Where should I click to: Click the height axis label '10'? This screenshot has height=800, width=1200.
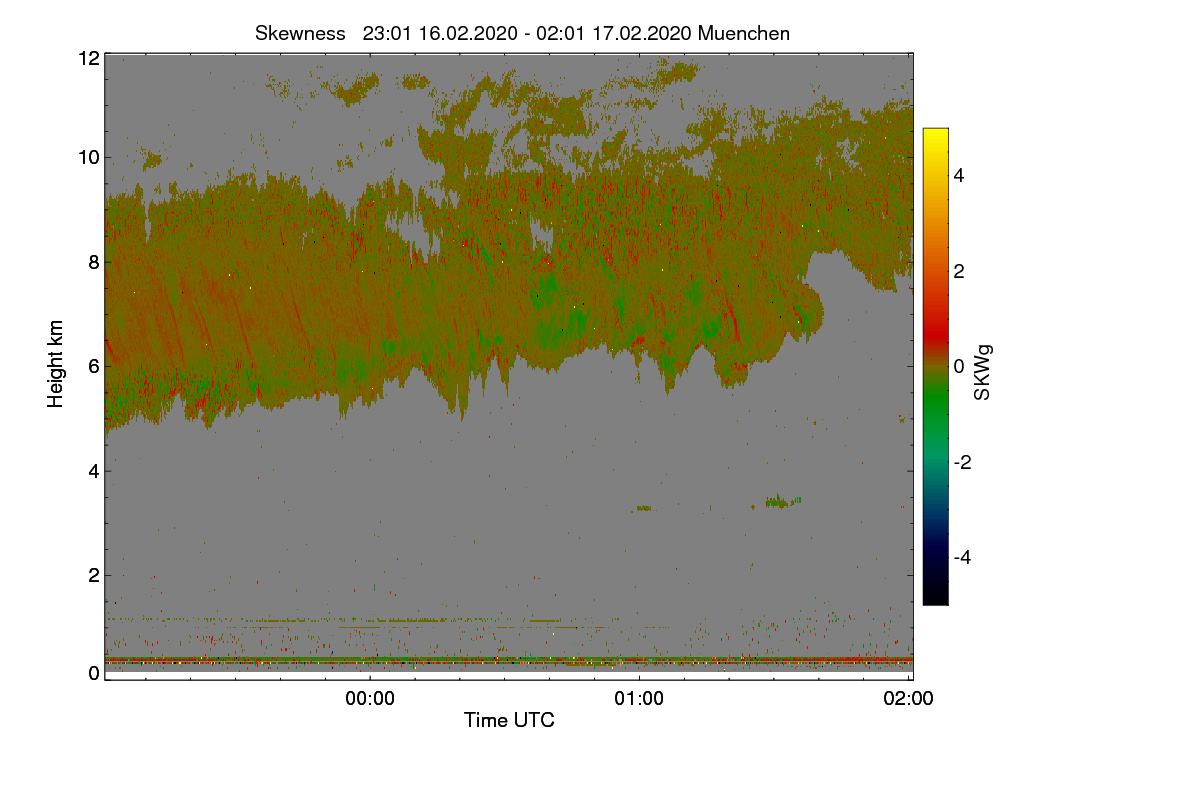coord(88,157)
